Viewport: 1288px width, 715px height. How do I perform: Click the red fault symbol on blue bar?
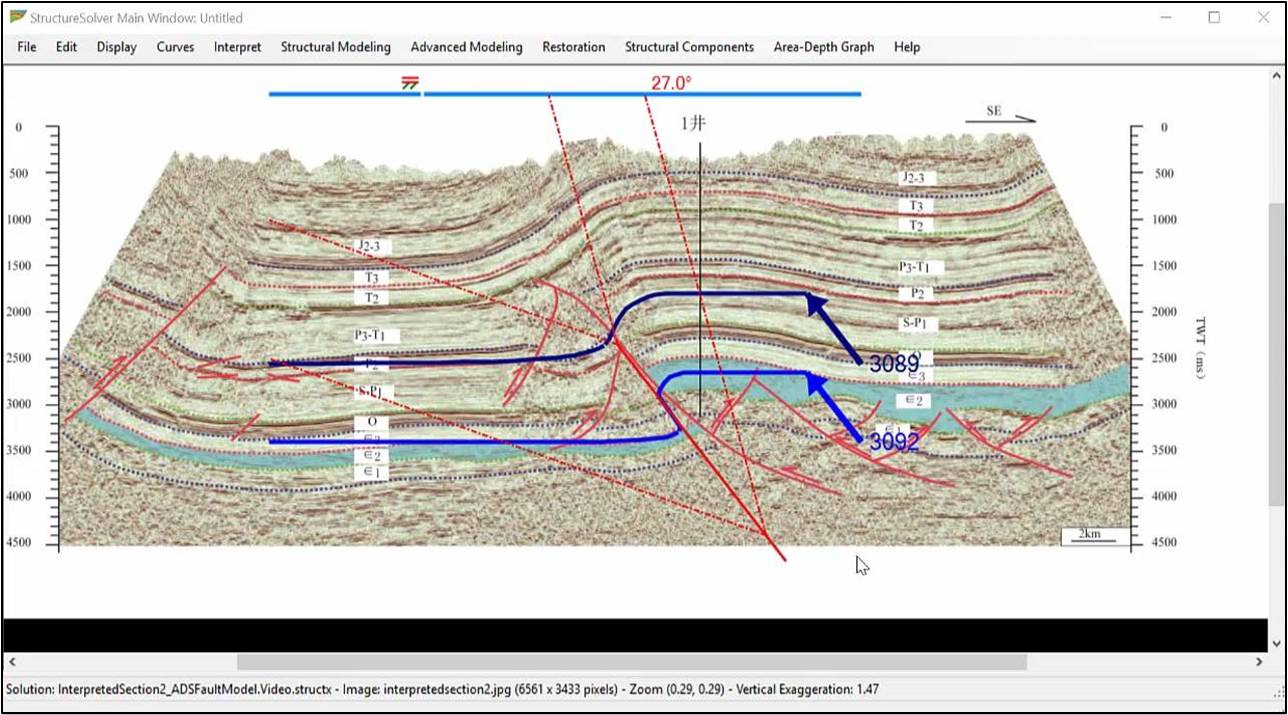pos(410,83)
